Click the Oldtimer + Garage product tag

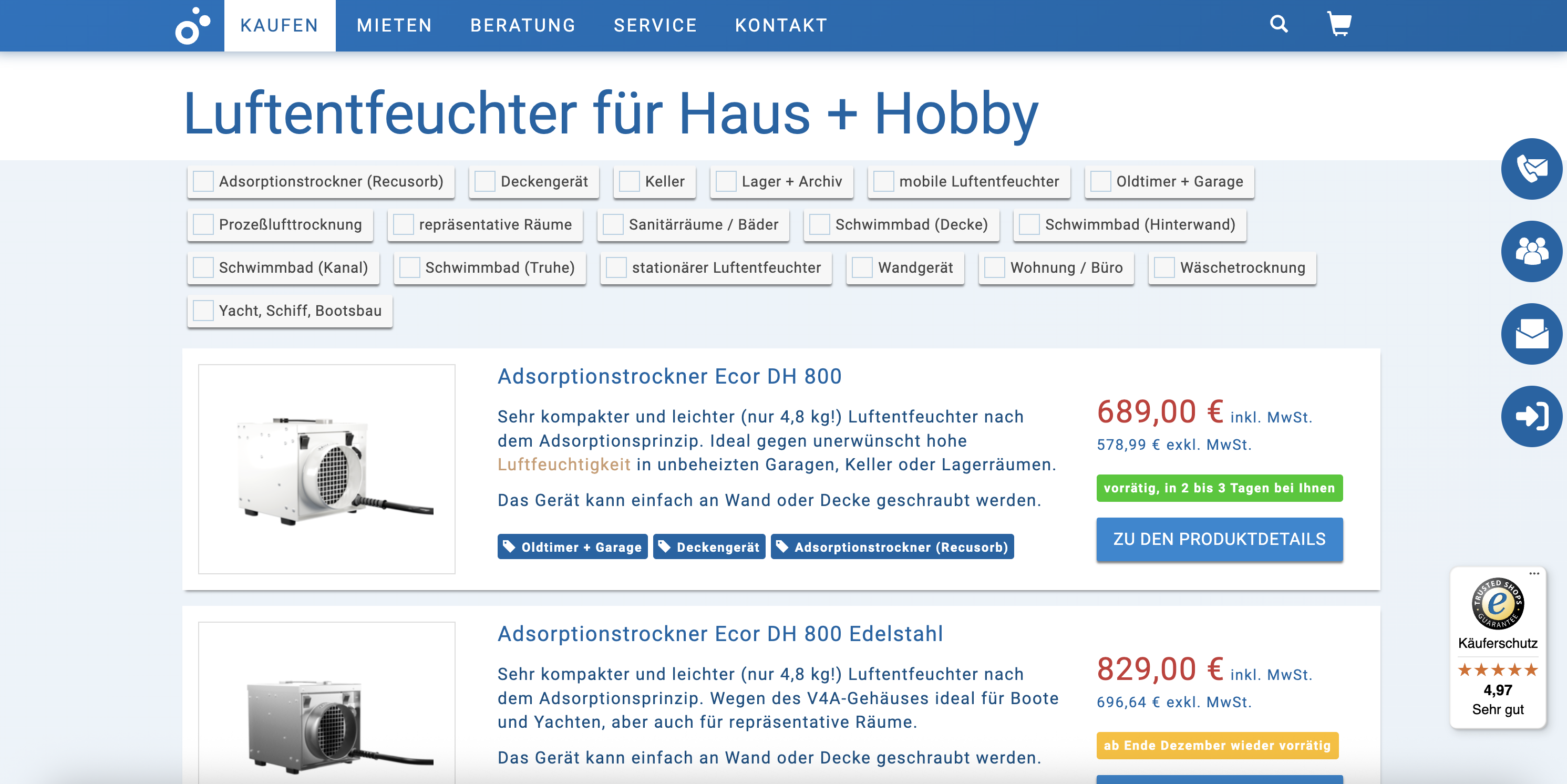572,547
